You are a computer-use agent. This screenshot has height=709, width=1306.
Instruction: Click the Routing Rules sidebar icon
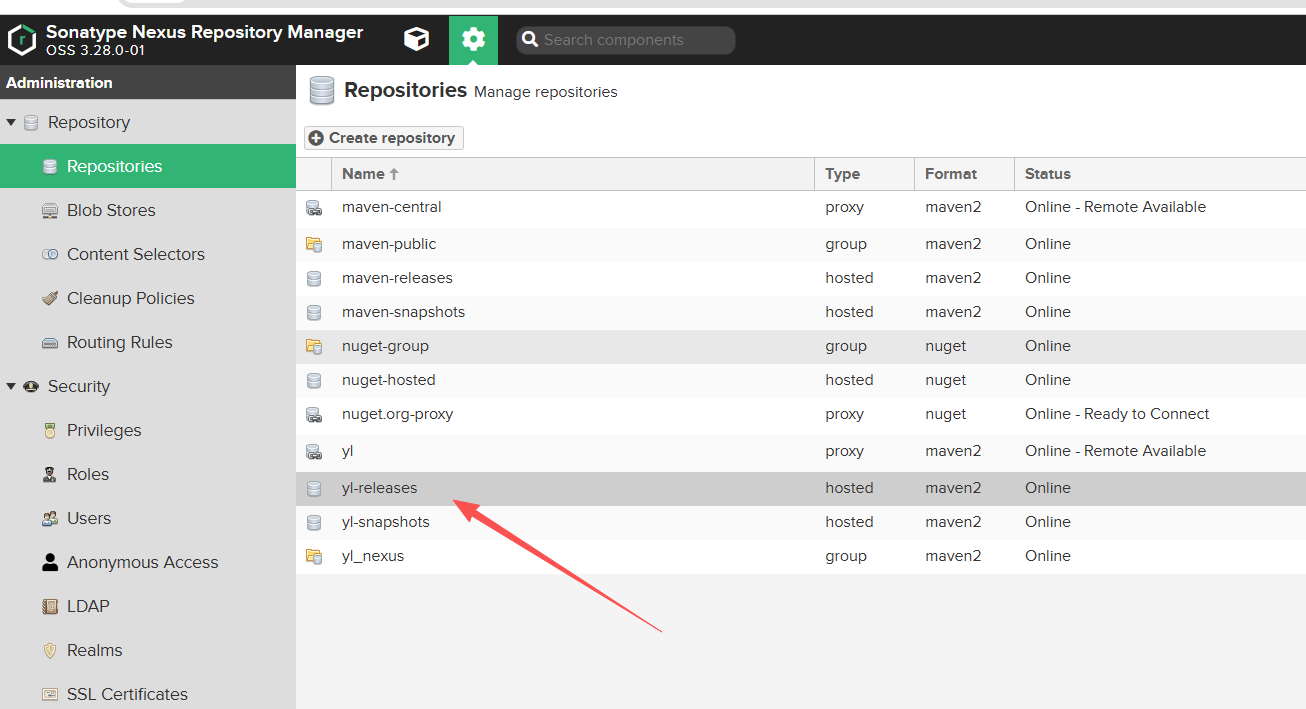click(x=50, y=342)
